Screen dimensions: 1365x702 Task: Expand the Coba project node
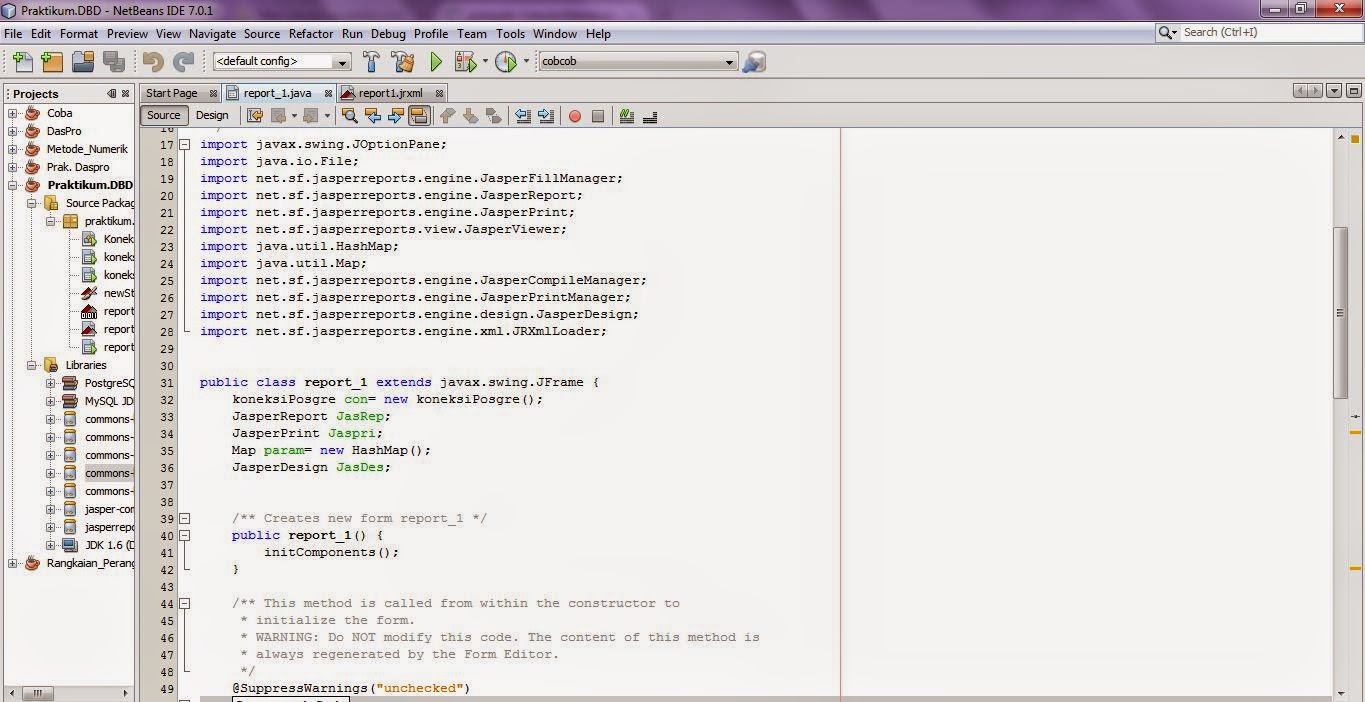tap(11, 113)
